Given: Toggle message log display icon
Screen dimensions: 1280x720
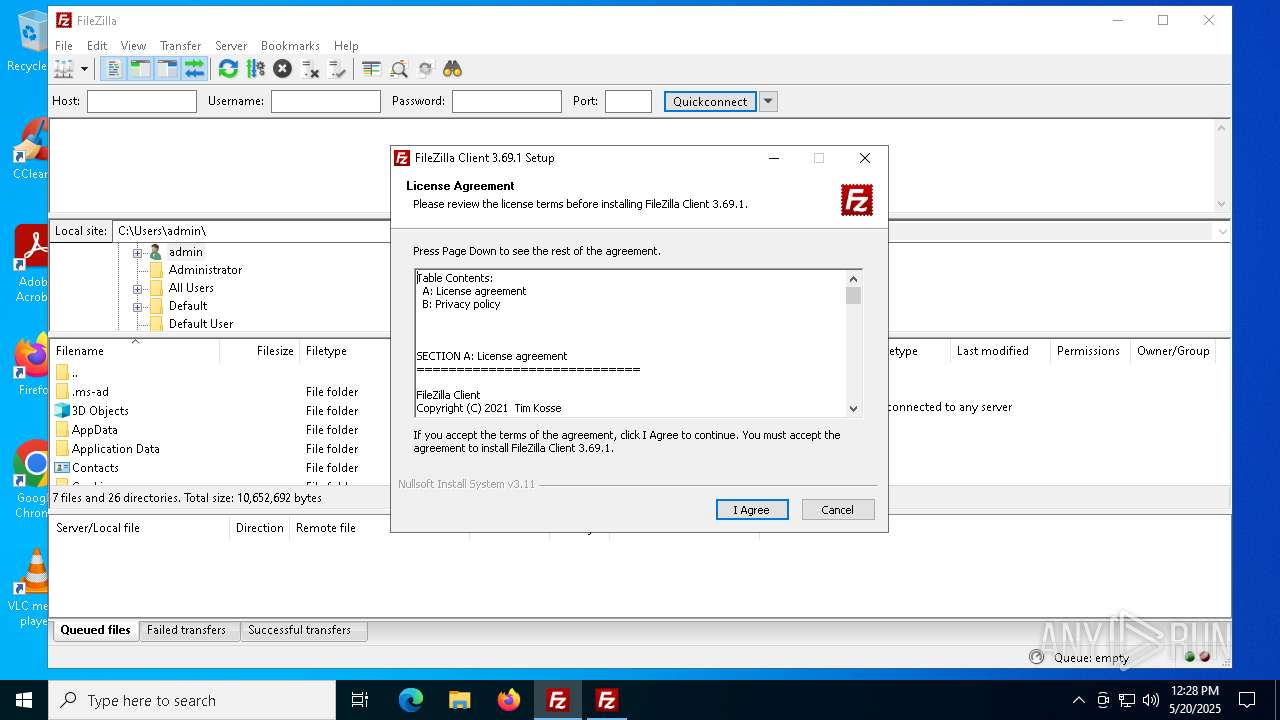Looking at the screenshot, I should click(x=114, y=69).
